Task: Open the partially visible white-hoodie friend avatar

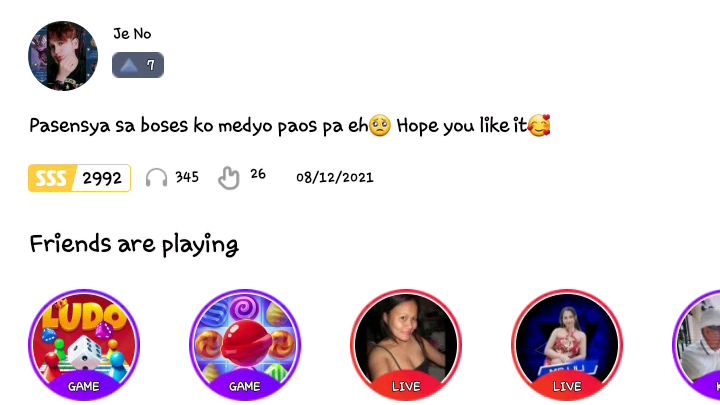Action: click(x=697, y=345)
